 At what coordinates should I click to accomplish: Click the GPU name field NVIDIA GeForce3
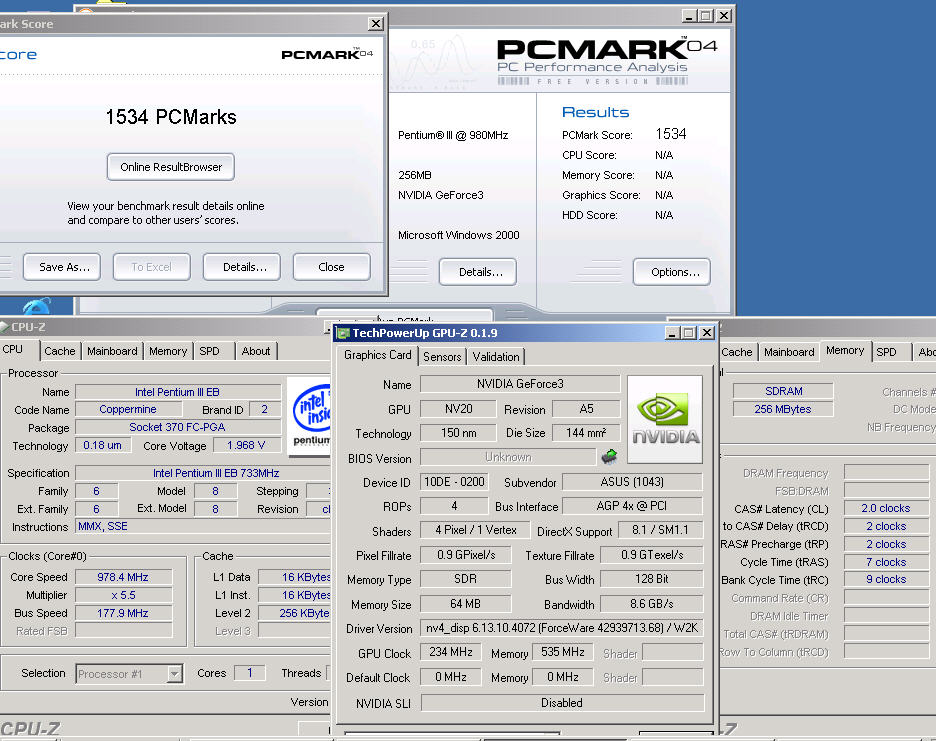[x=520, y=384]
